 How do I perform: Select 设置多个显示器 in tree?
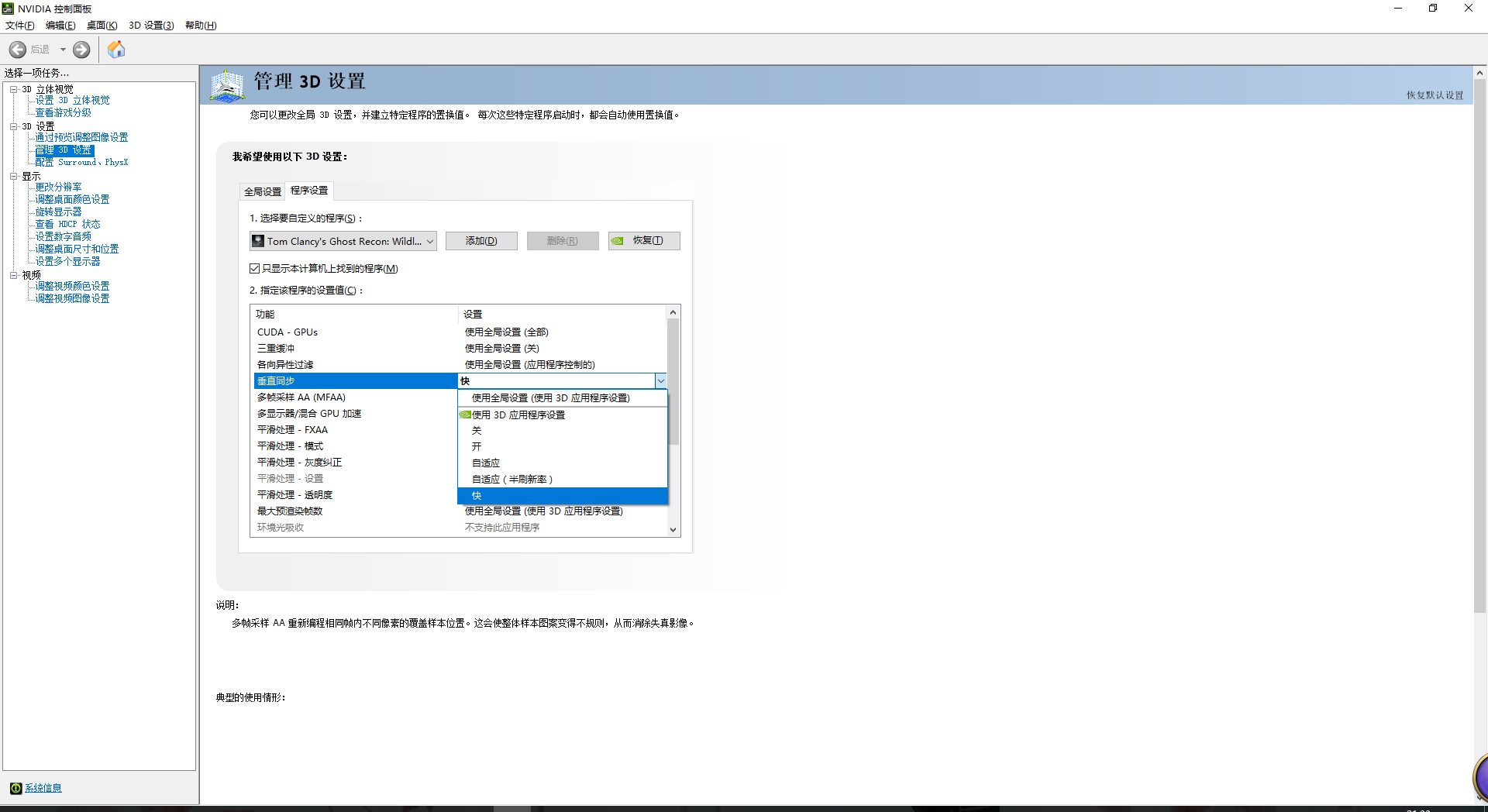pos(68,262)
